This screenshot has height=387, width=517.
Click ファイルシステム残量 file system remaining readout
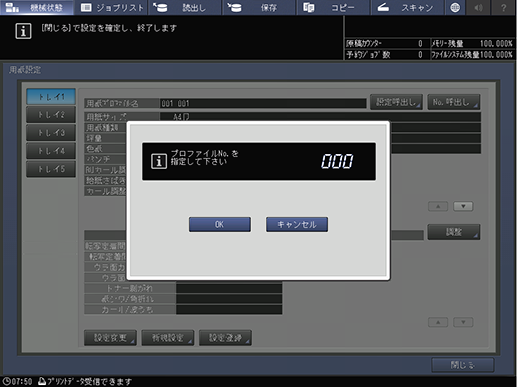point(472,54)
